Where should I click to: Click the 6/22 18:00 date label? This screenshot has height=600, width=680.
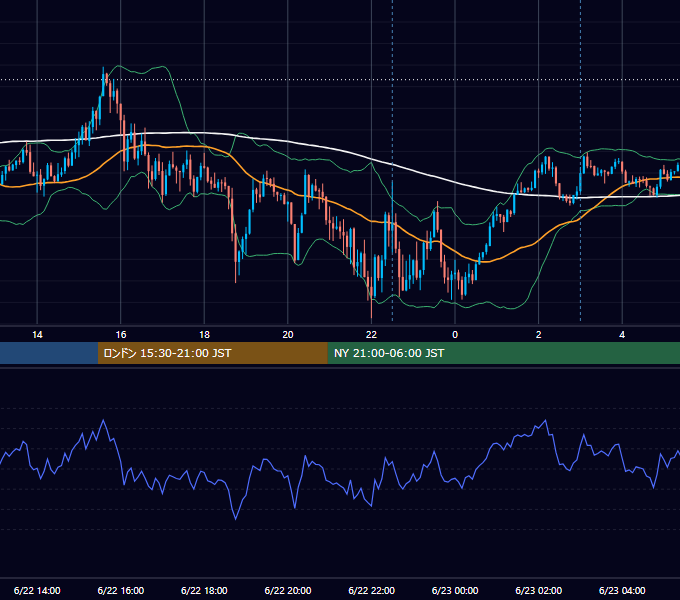point(204,590)
